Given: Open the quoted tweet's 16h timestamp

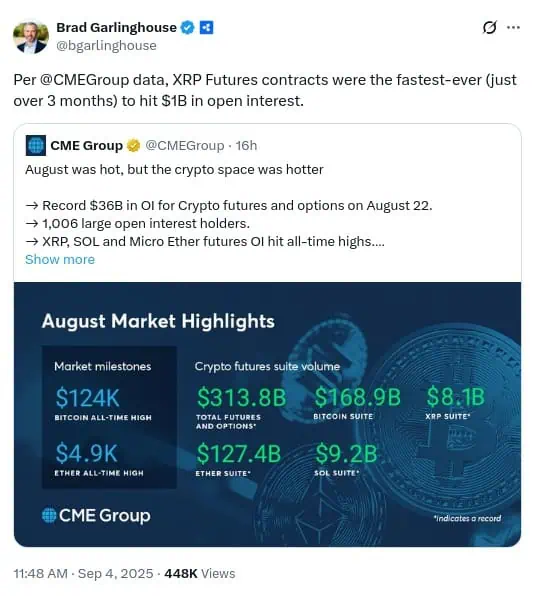Looking at the screenshot, I should 246,146.
